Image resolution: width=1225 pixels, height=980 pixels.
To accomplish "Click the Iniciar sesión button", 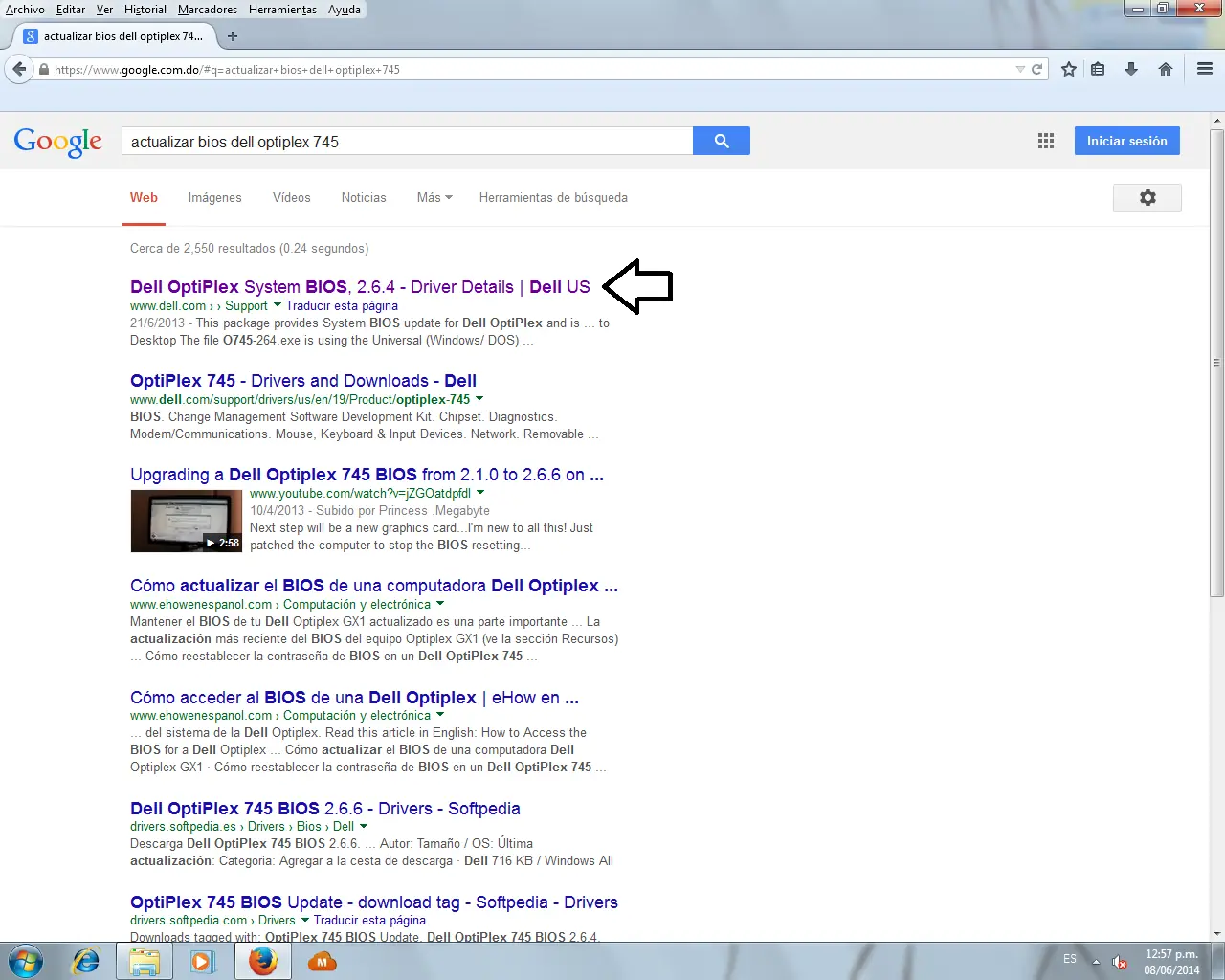I will (x=1126, y=141).
